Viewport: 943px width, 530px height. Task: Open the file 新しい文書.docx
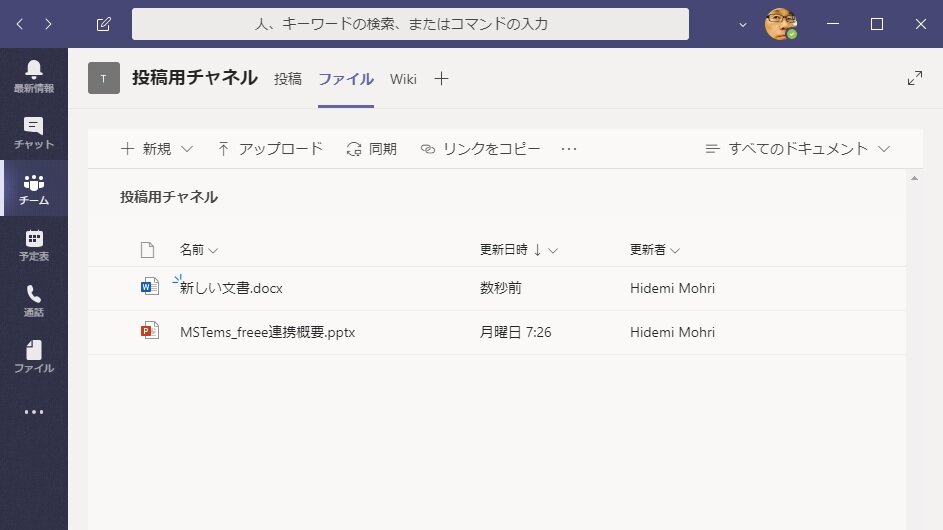pyautogui.click(x=231, y=289)
